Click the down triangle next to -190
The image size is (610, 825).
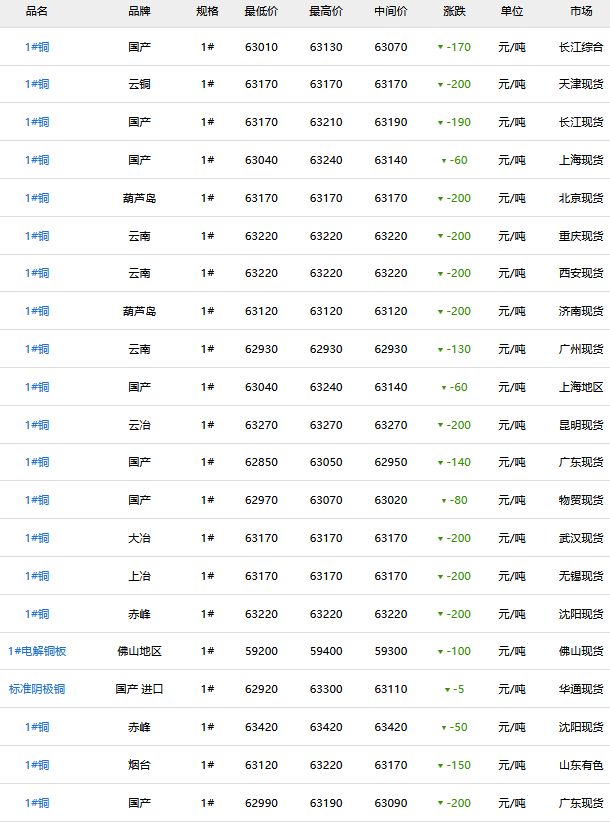coord(440,123)
